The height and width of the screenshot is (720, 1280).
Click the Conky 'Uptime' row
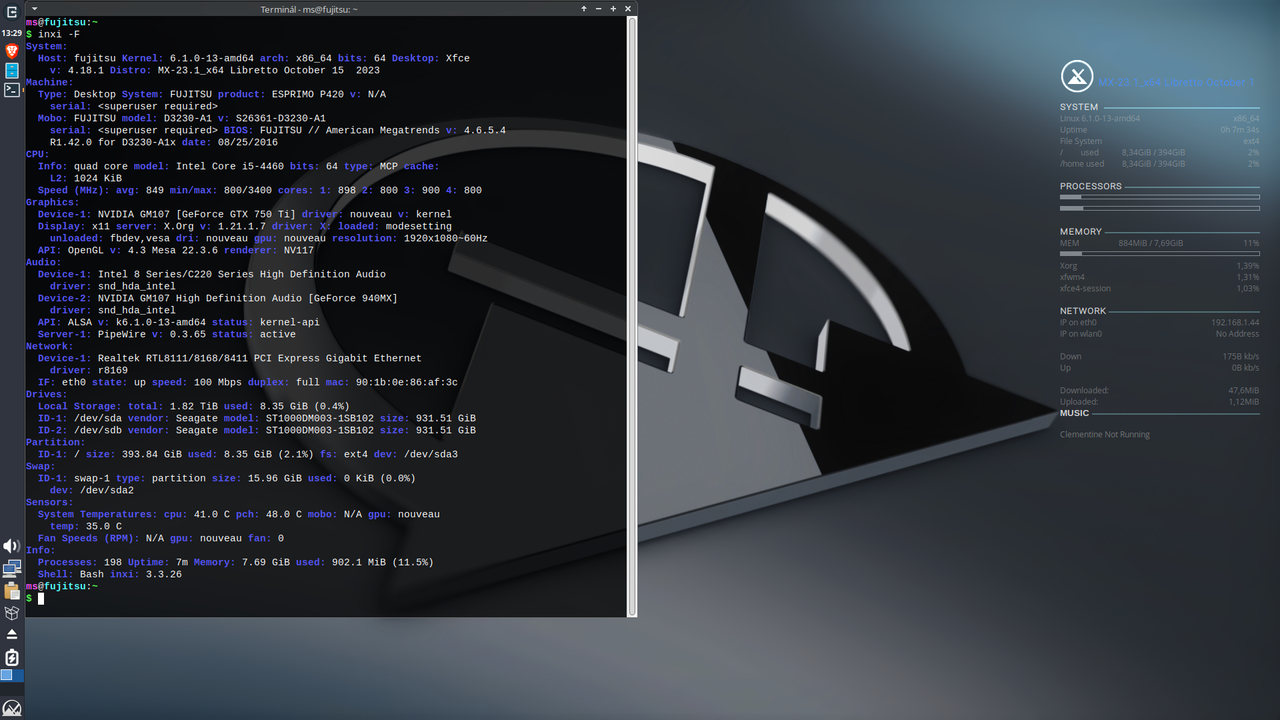click(1160, 129)
